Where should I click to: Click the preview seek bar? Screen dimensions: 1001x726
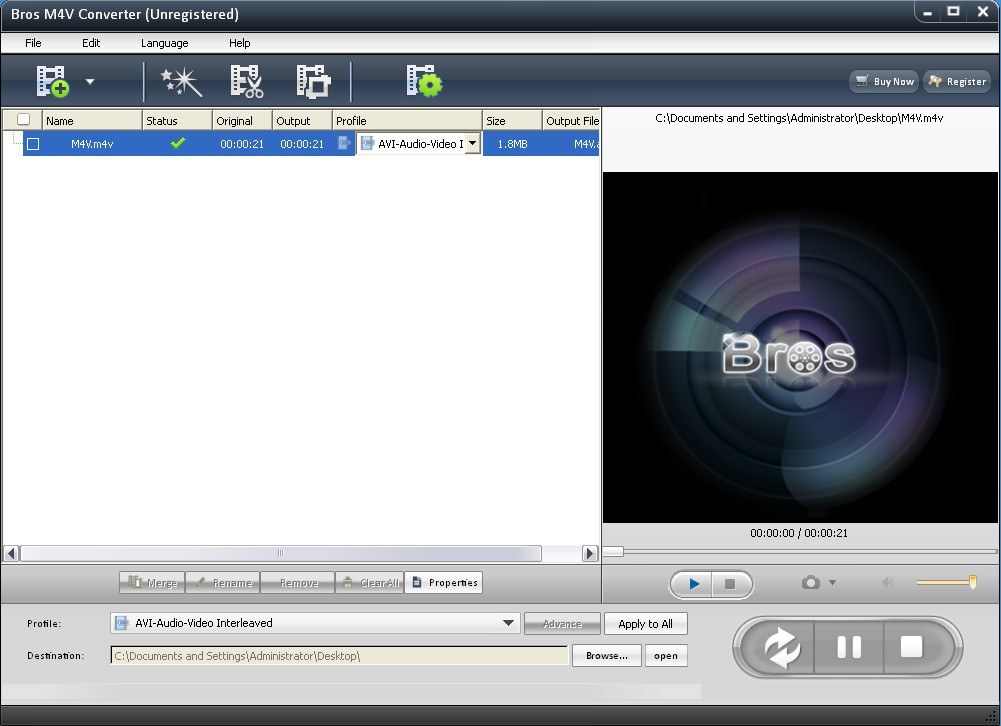pos(801,552)
